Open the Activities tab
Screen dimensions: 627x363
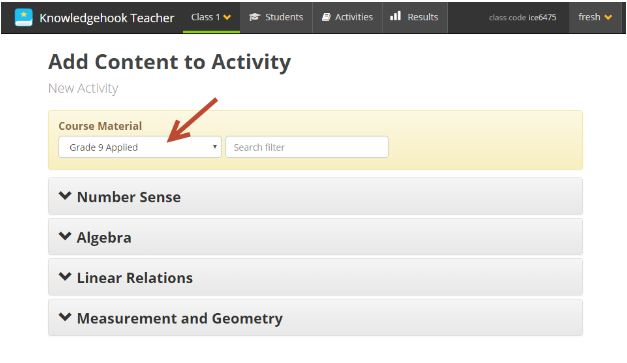347,17
